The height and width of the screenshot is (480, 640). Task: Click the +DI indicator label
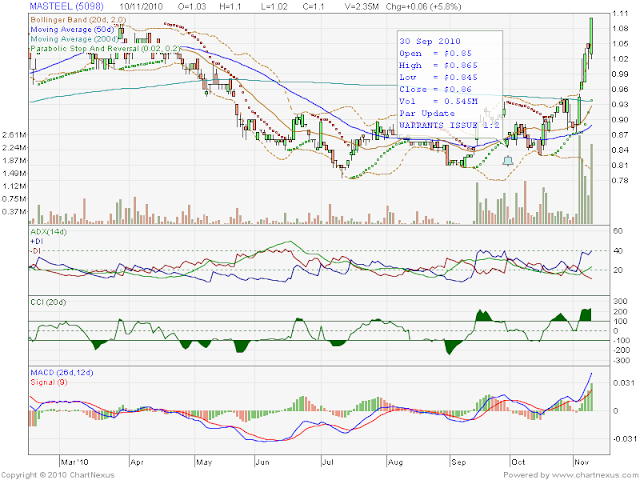point(37,241)
